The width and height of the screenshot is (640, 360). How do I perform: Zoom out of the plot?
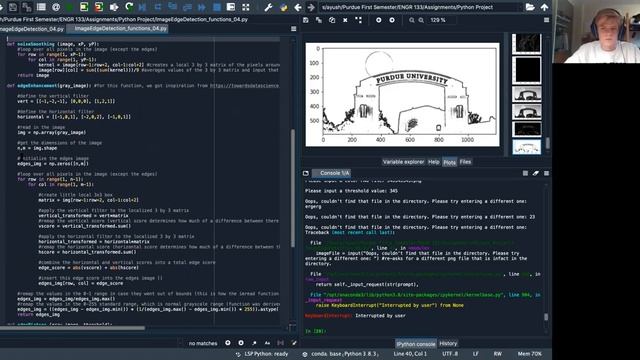click(411, 20)
